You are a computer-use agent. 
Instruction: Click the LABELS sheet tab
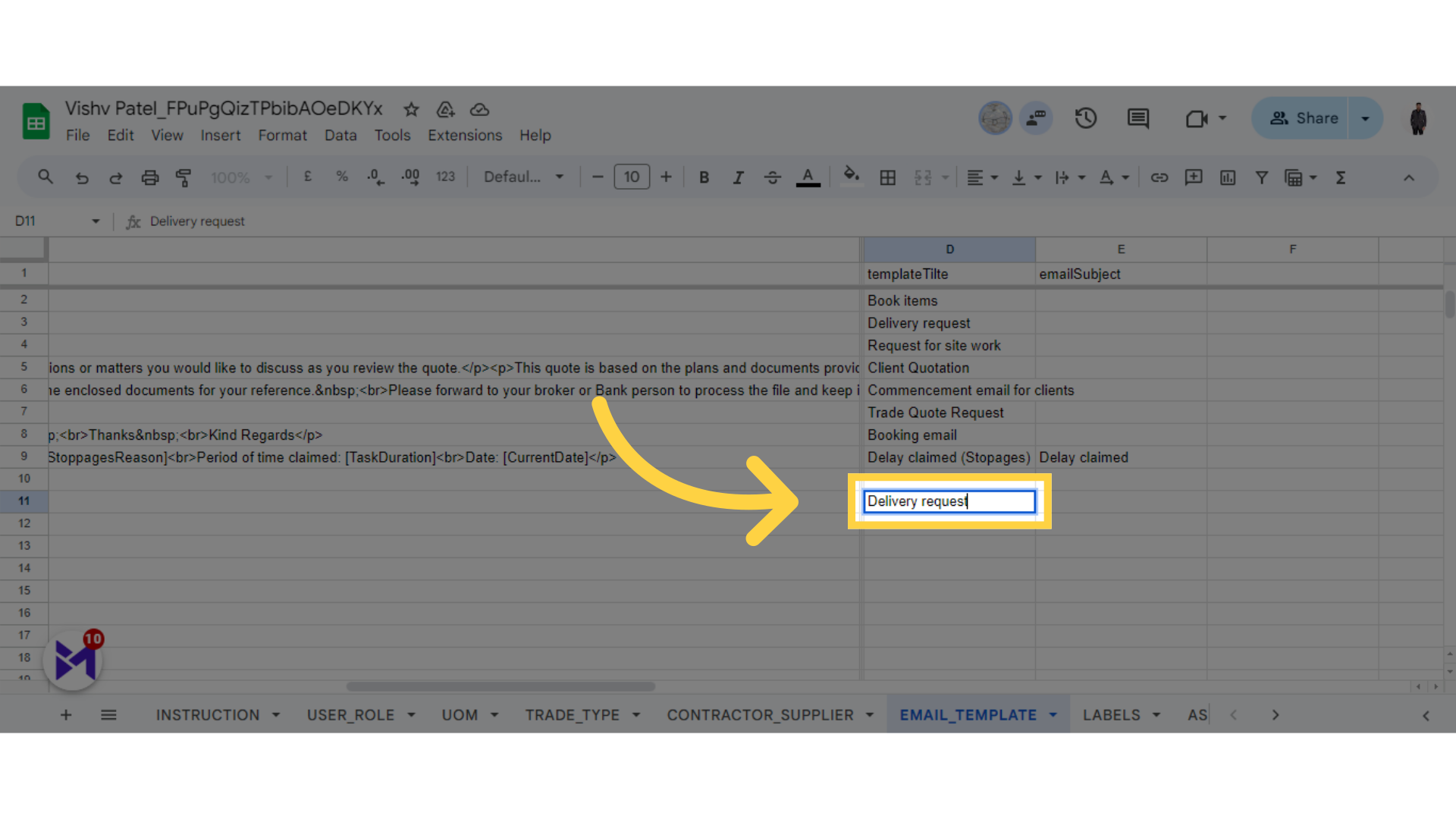tap(1113, 714)
